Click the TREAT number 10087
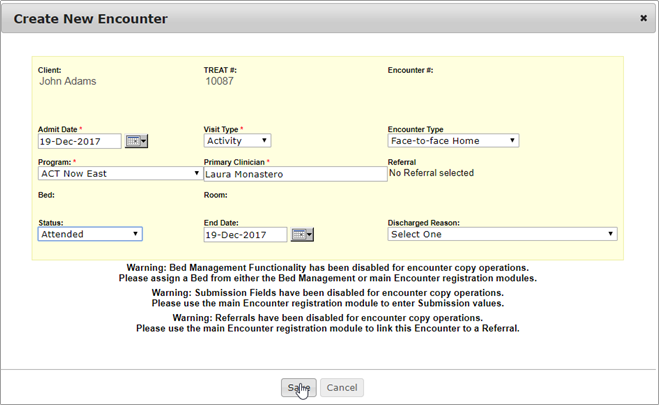 tap(219, 81)
